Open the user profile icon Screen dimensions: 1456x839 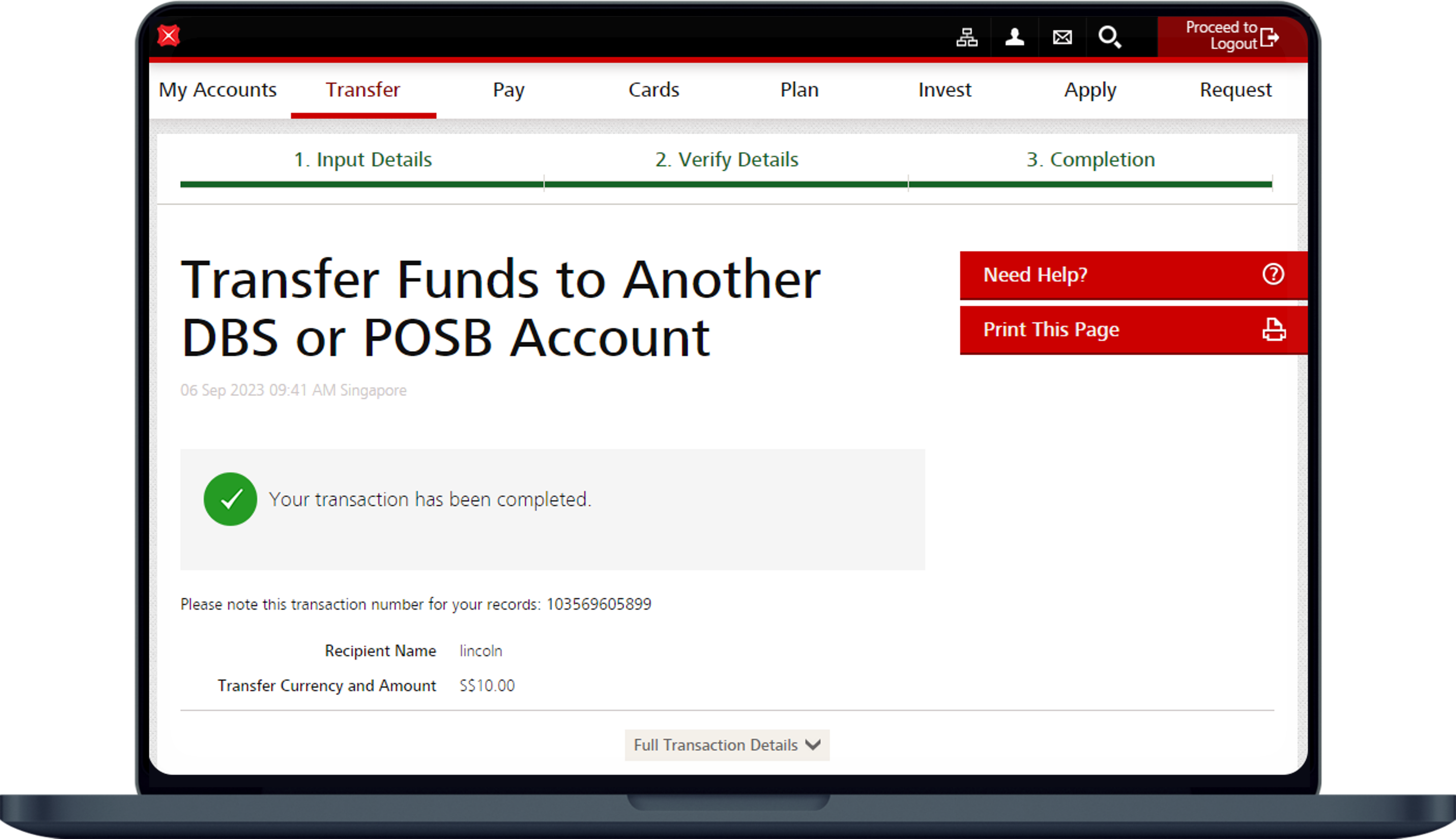[x=1014, y=37]
